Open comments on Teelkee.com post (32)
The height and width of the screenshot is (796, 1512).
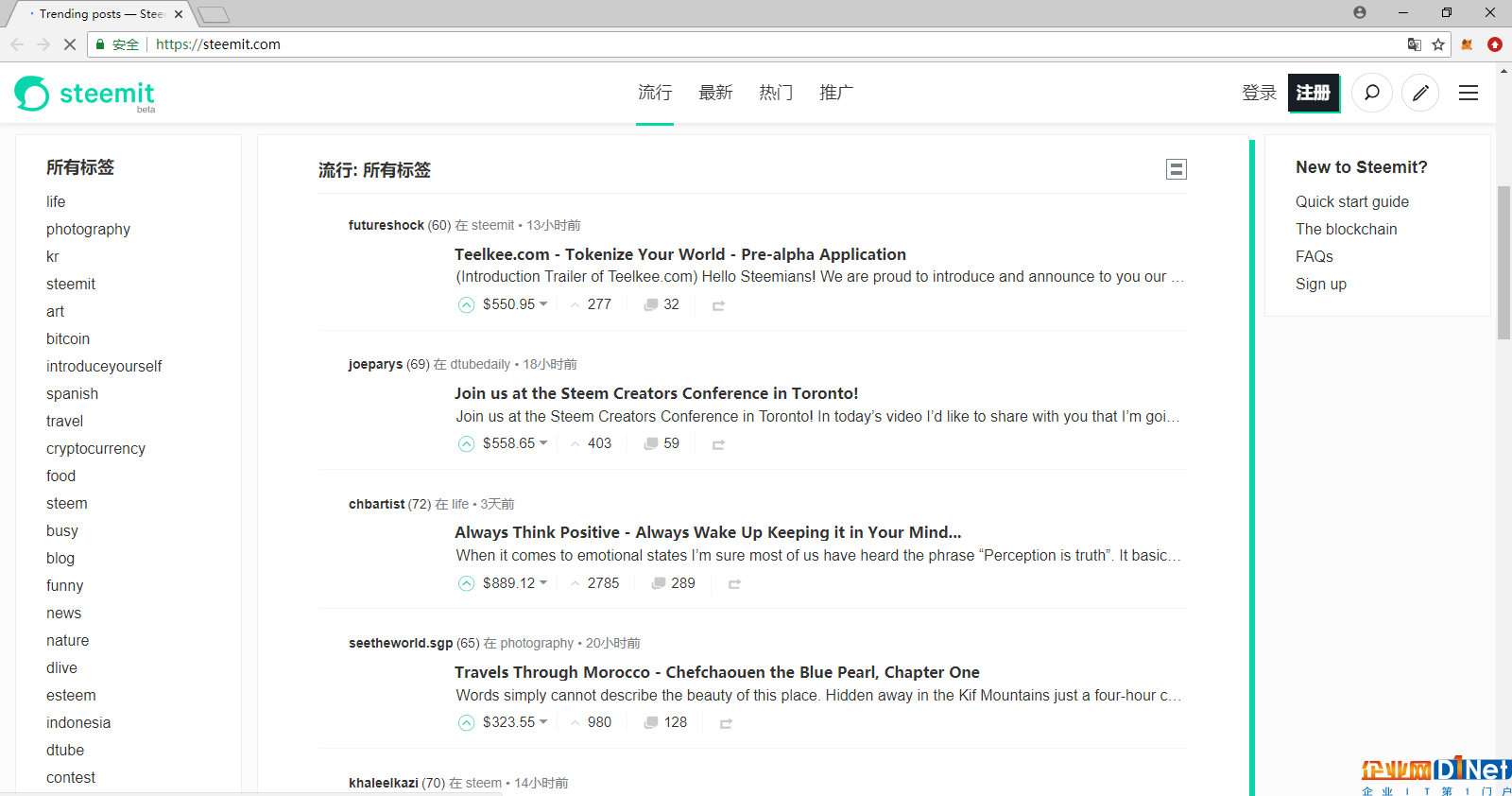(x=661, y=304)
